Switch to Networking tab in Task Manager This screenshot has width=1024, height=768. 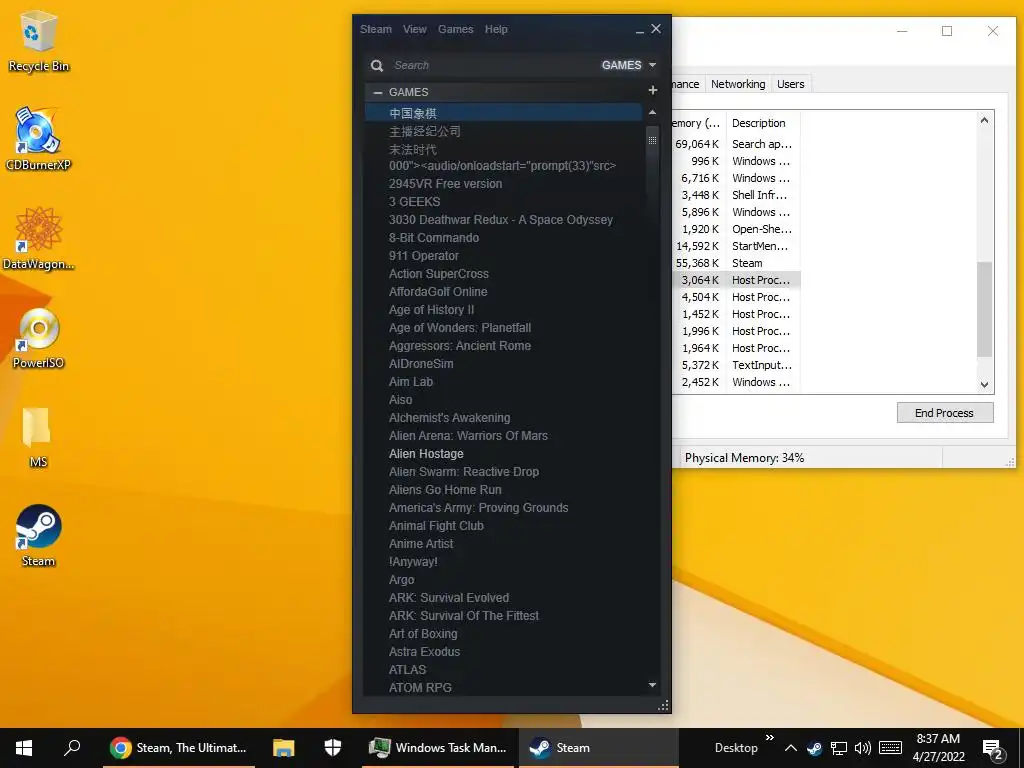coord(738,84)
